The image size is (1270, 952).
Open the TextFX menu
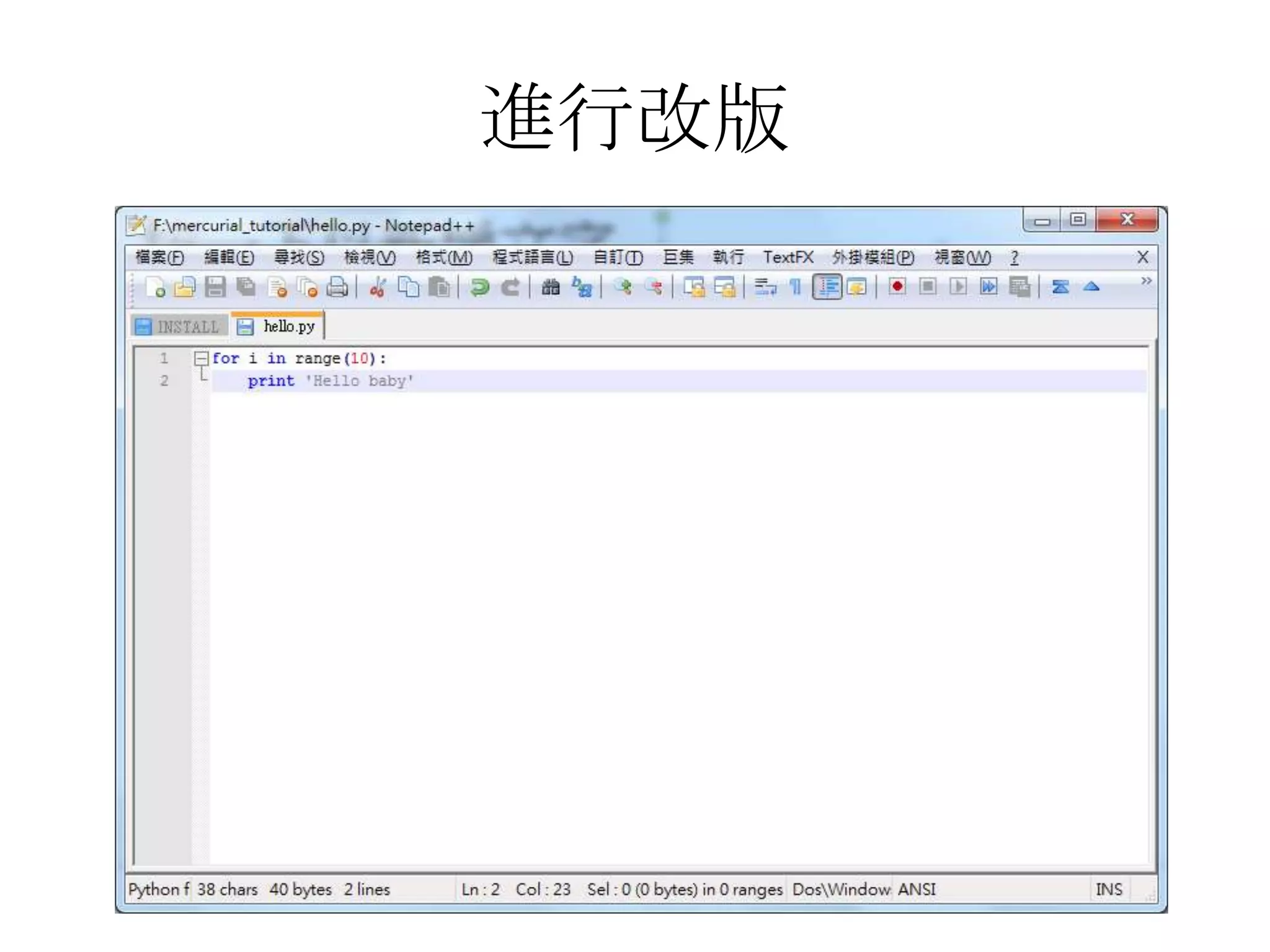788,257
